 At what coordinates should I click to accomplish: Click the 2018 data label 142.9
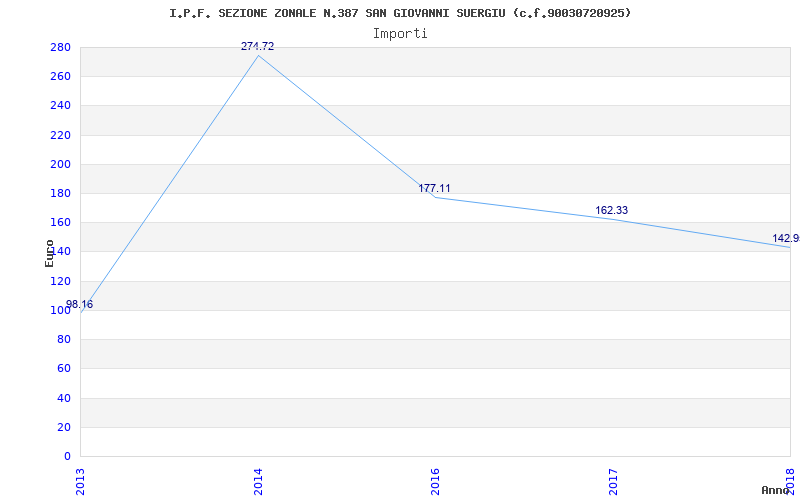click(786, 238)
